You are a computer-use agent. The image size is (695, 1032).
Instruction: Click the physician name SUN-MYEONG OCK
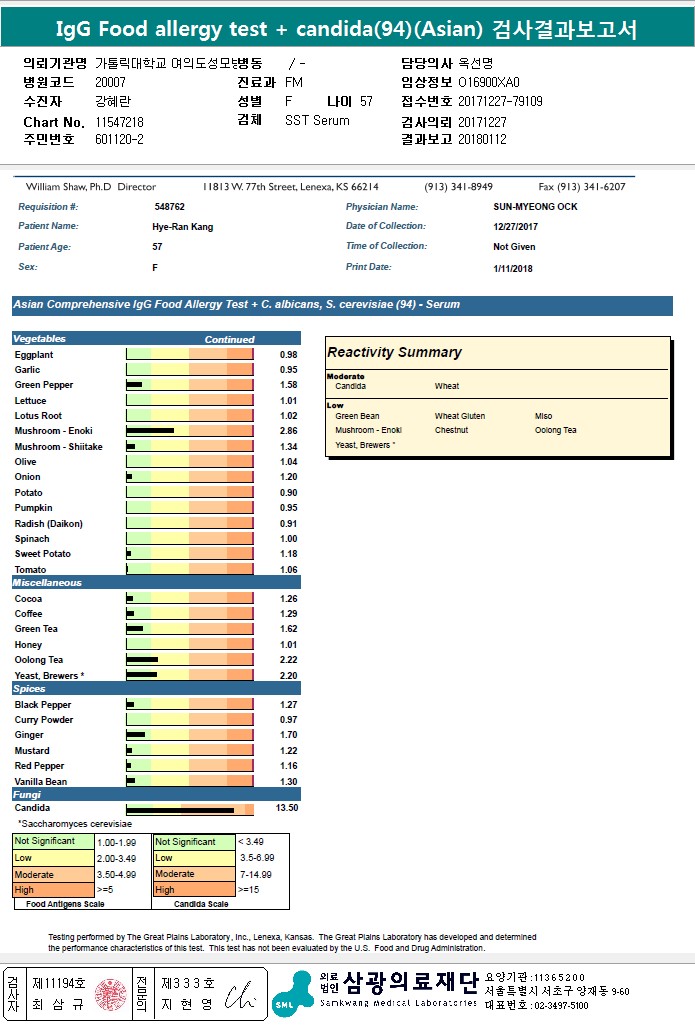(x=535, y=207)
